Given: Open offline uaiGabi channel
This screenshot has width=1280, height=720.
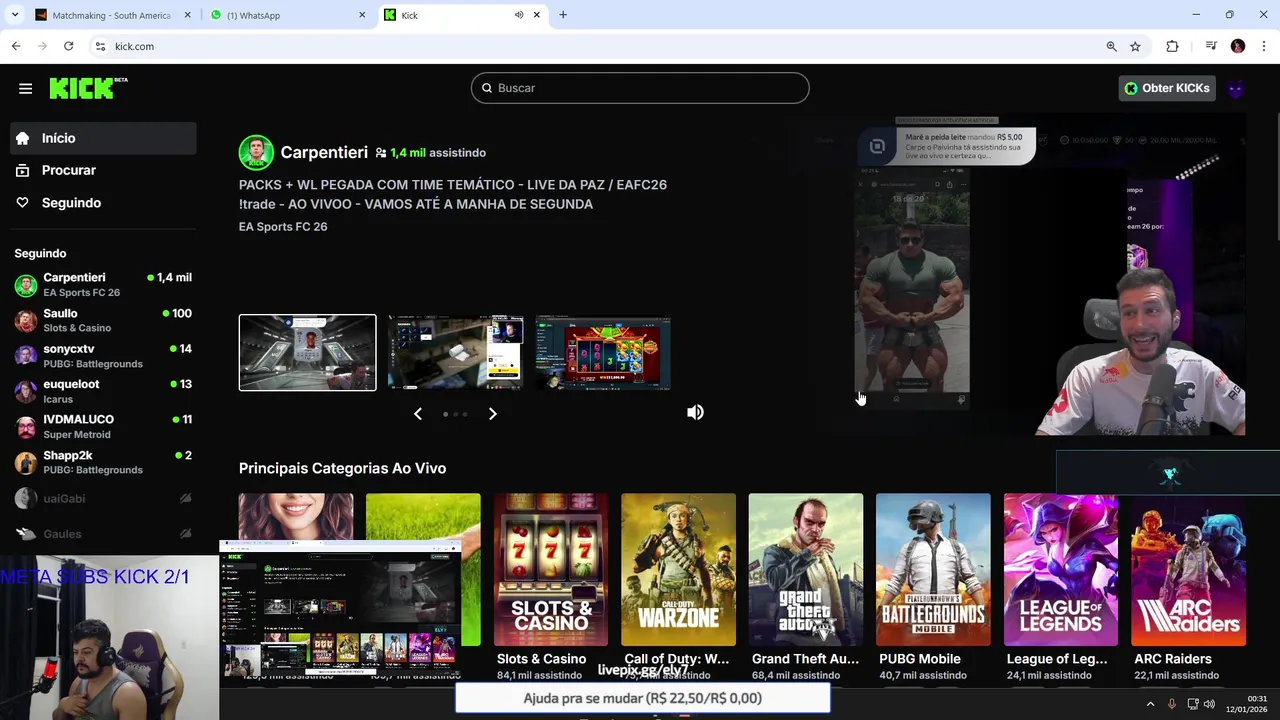Looking at the screenshot, I should 103,498.
